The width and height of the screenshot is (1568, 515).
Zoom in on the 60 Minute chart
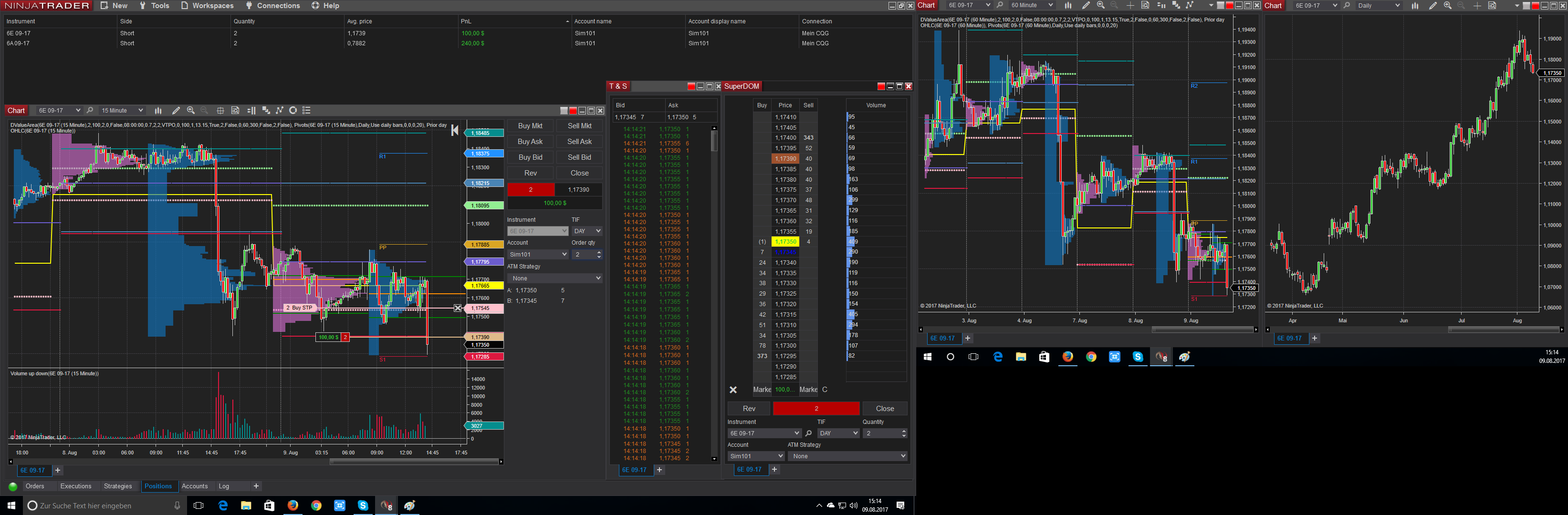[1100, 5]
